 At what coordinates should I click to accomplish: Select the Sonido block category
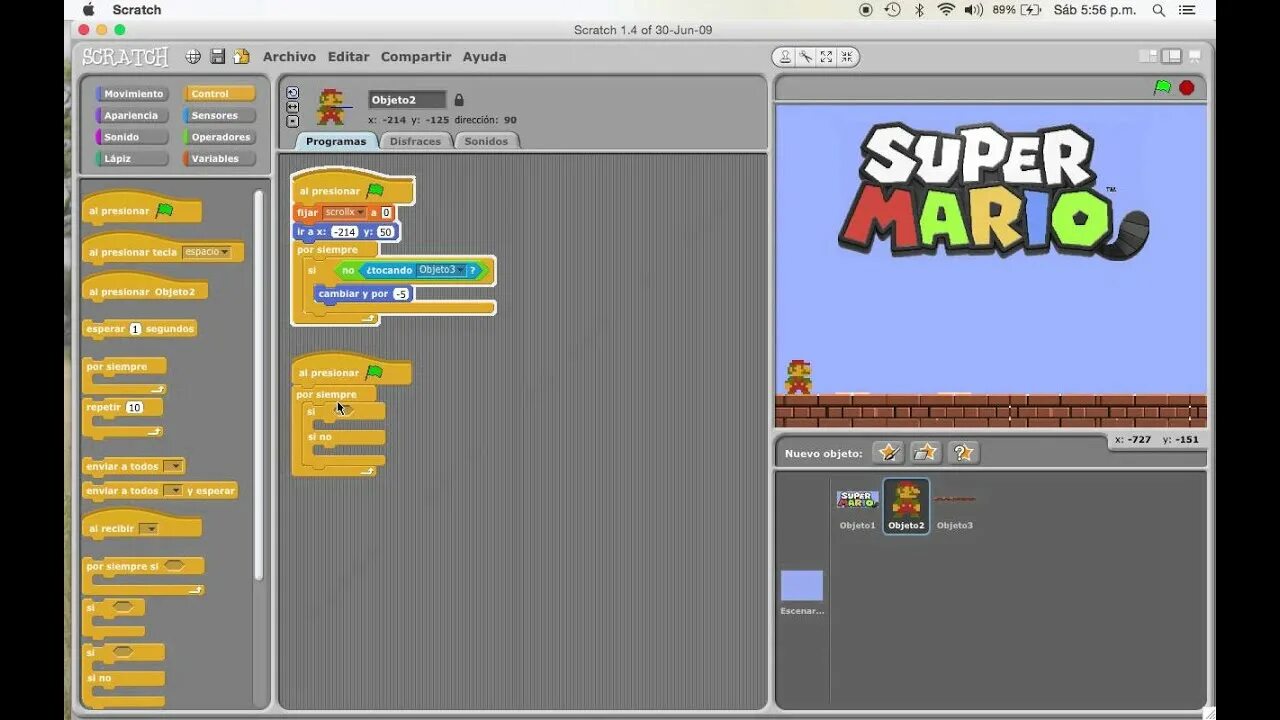tap(132, 137)
